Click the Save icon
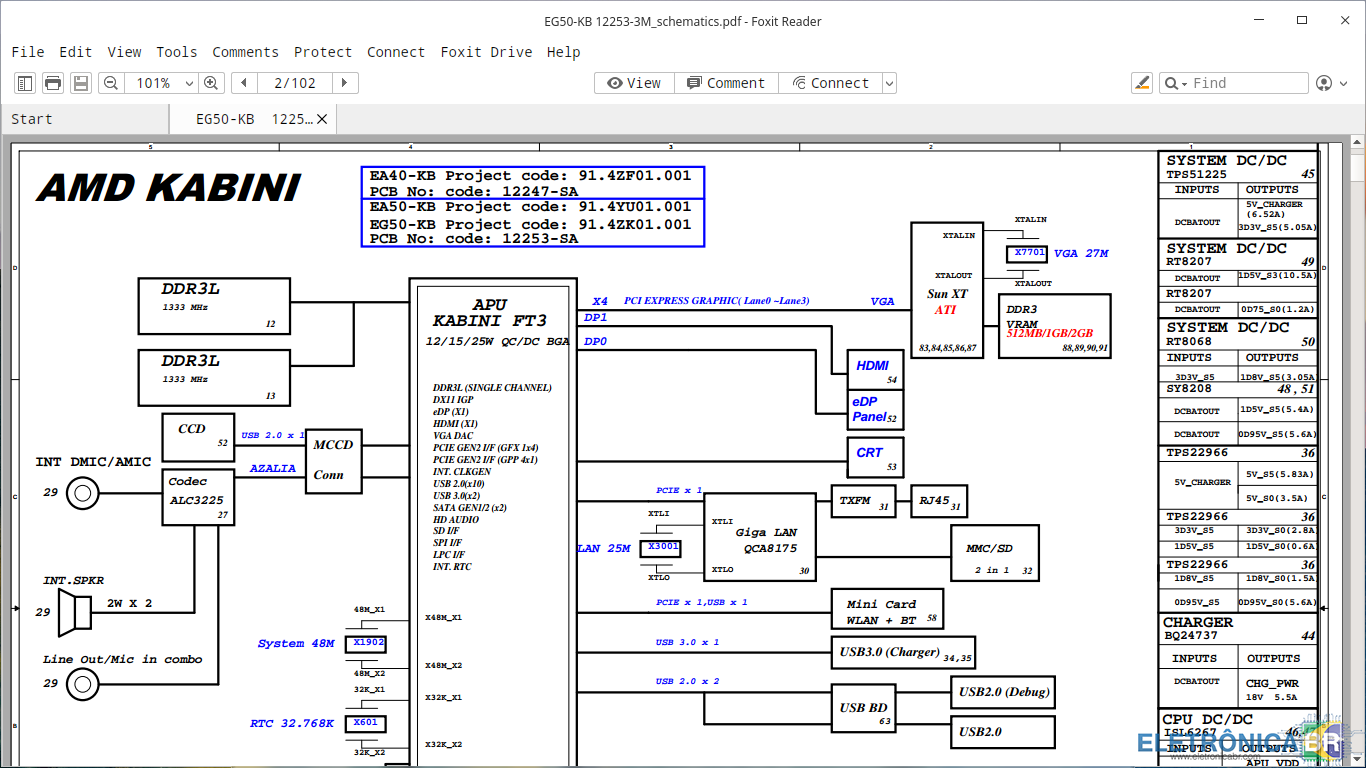 coord(81,83)
